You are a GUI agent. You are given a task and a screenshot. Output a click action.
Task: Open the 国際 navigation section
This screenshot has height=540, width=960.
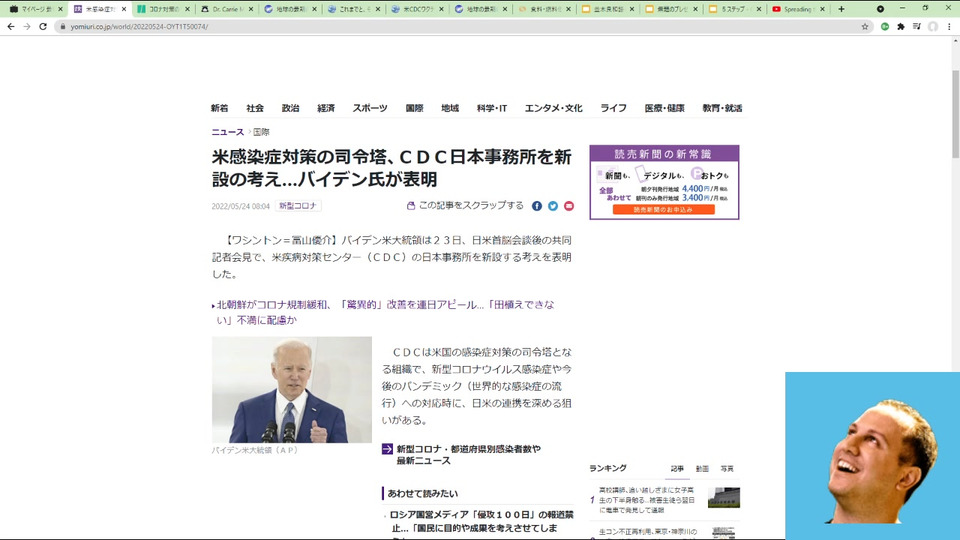414,108
